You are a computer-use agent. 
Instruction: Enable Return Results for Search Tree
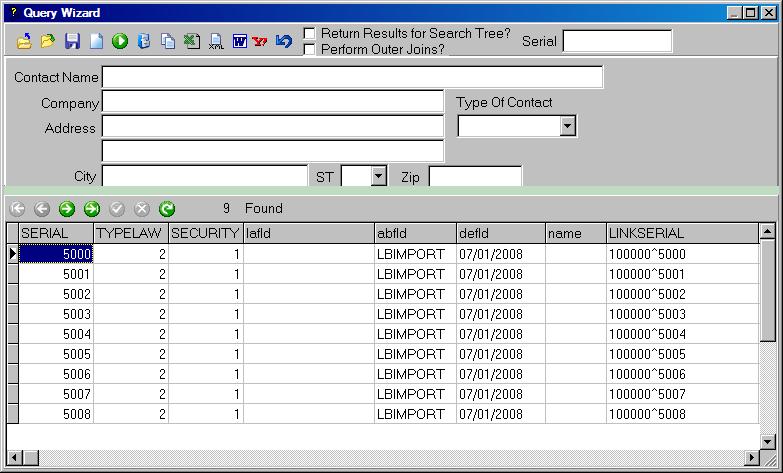tap(310, 33)
